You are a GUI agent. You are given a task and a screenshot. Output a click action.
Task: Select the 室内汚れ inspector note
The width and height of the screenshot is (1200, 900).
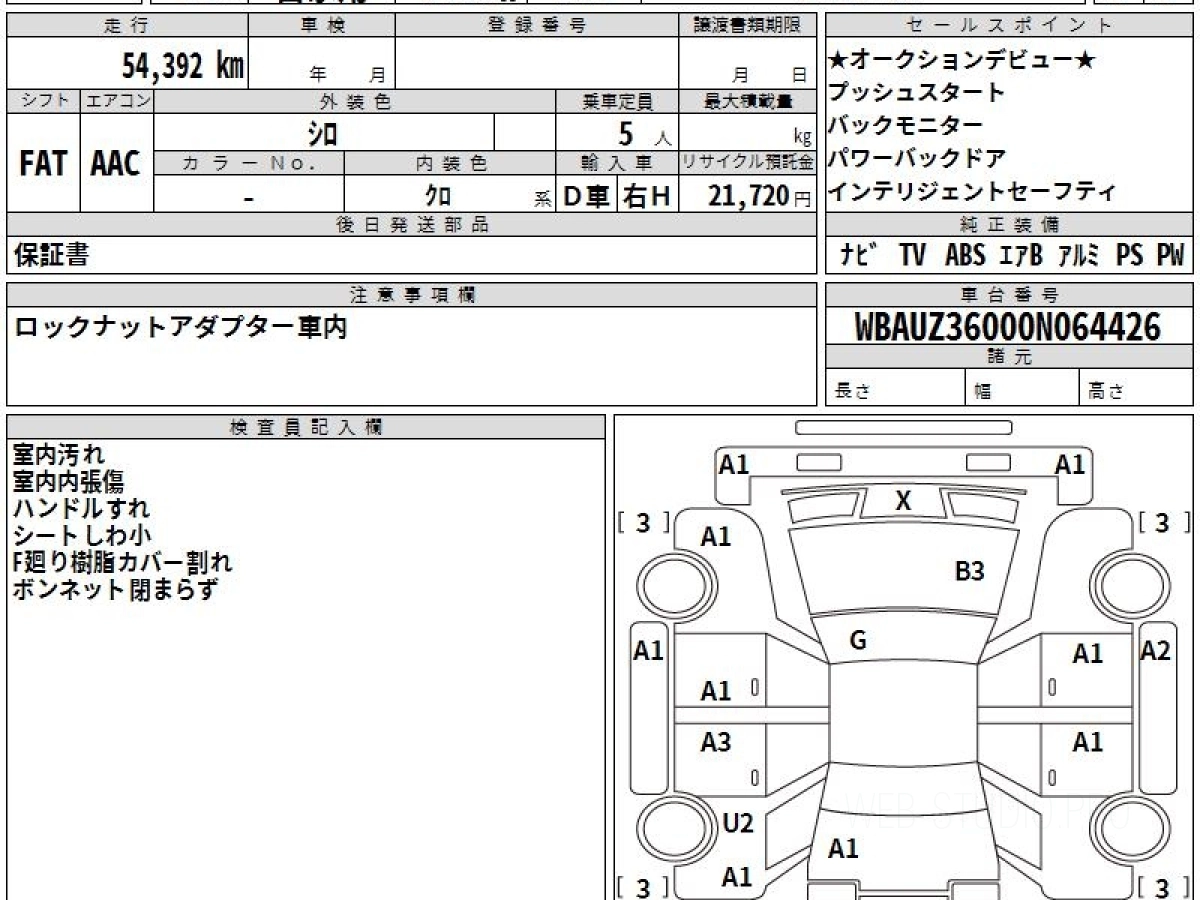58,455
